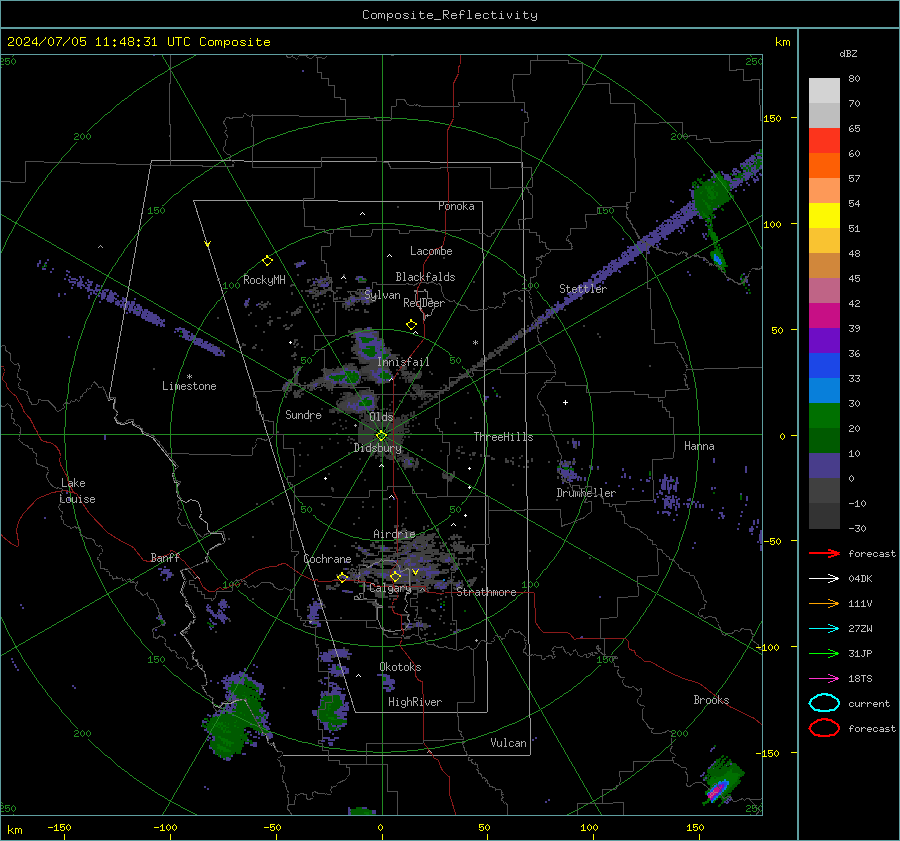Click the dBZ legend heading
The height and width of the screenshot is (841, 900).
pyautogui.click(x=848, y=53)
